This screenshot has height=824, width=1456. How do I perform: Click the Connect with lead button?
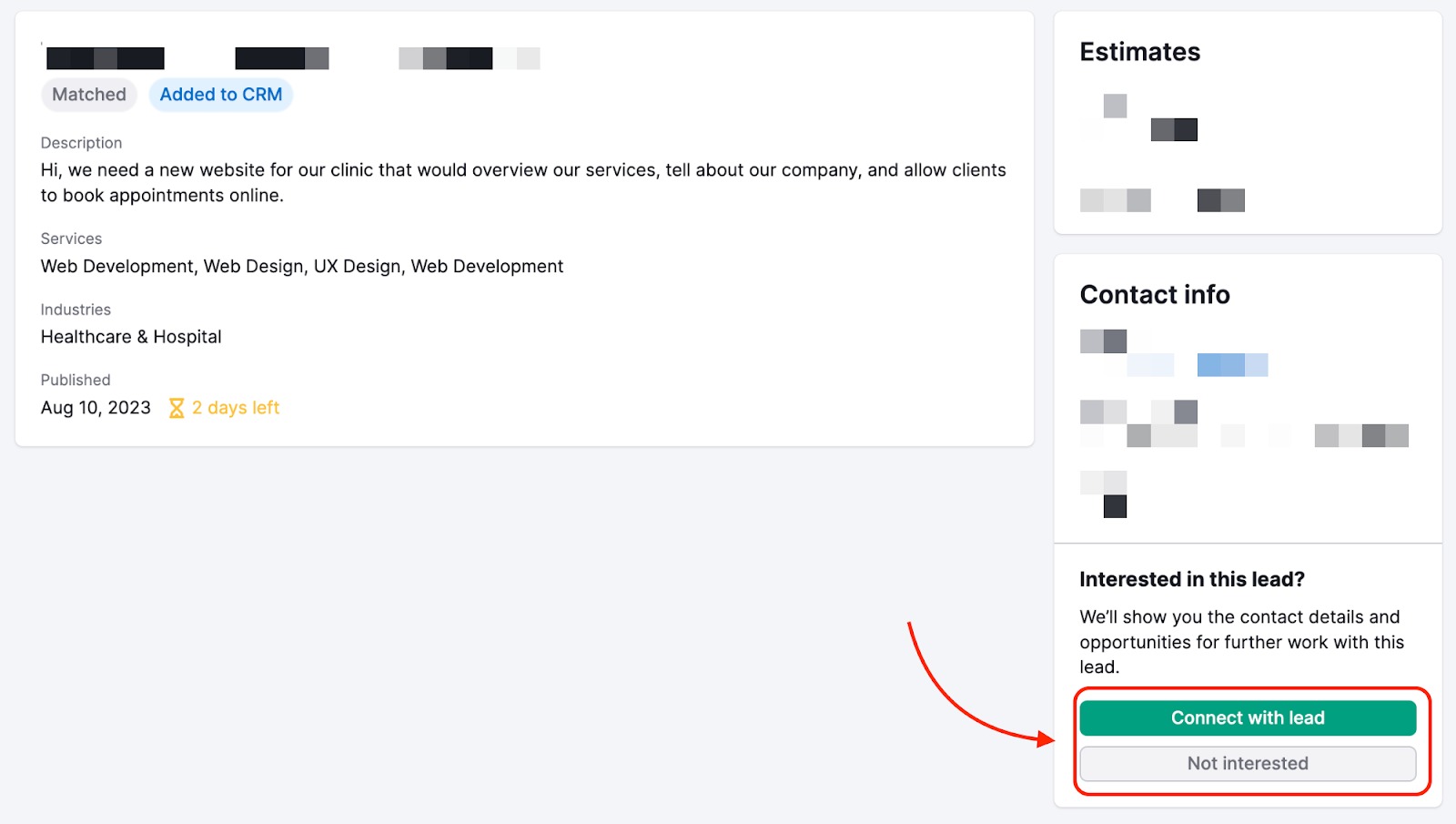pos(1247,717)
